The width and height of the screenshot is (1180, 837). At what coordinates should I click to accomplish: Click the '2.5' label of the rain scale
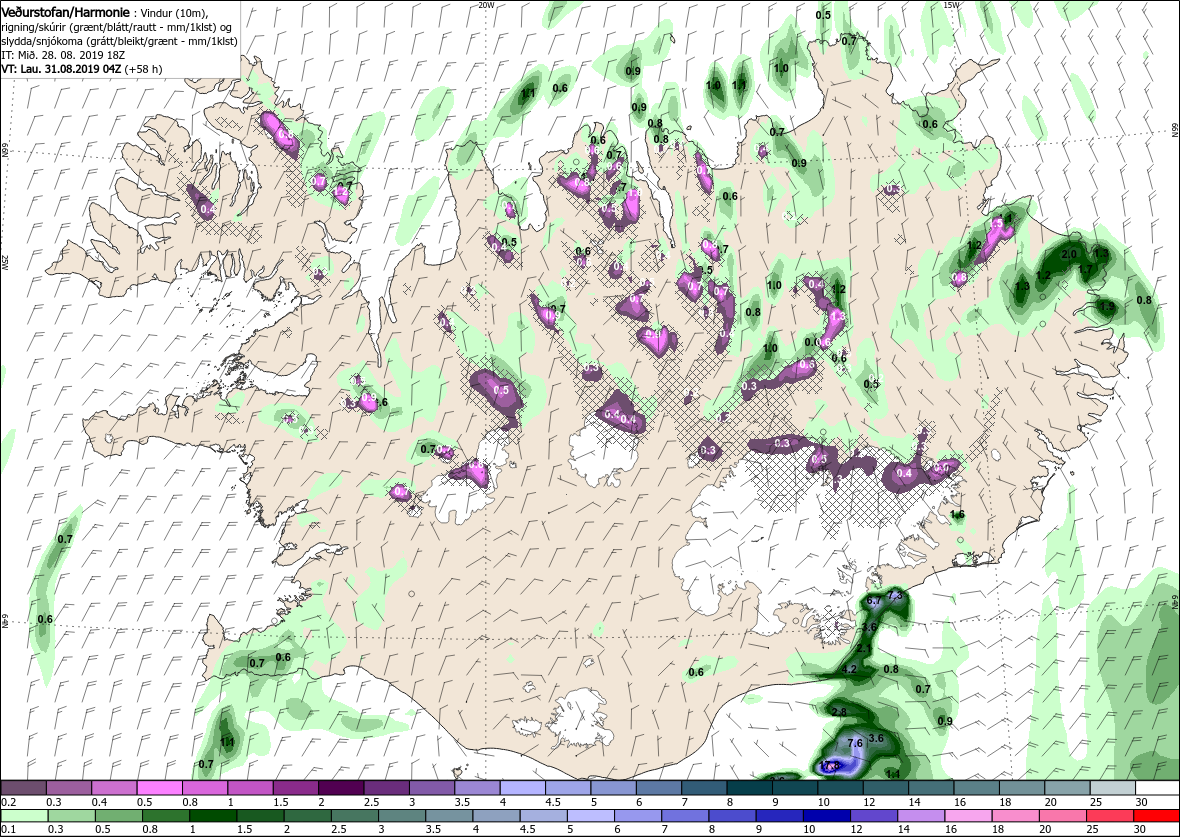[340, 830]
